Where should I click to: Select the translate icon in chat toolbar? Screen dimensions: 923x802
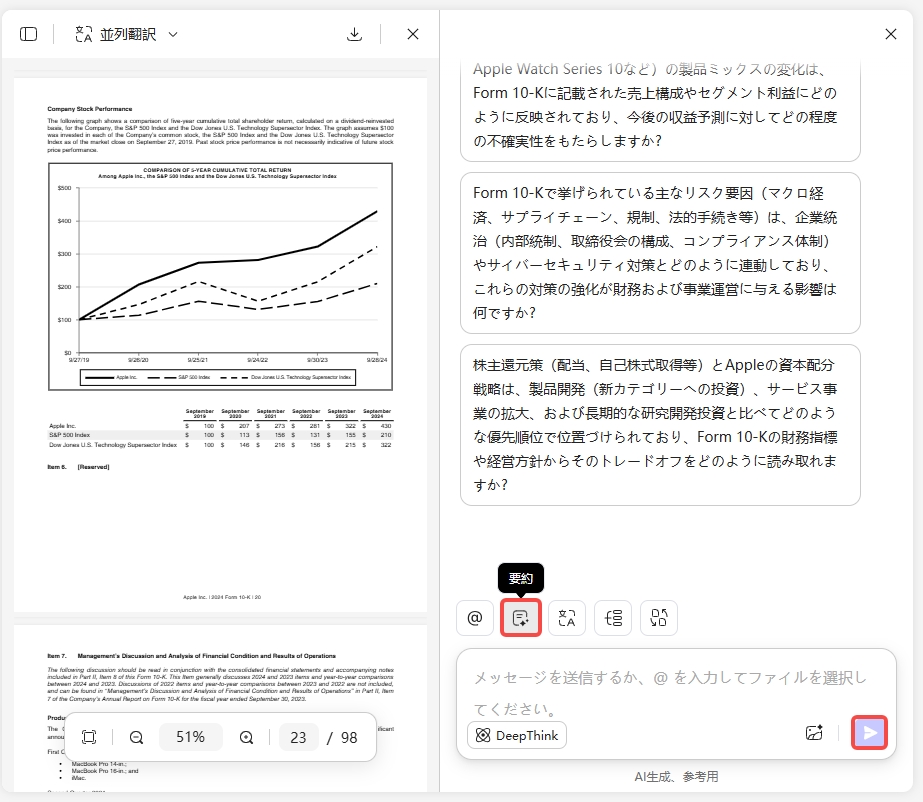click(566, 617)
